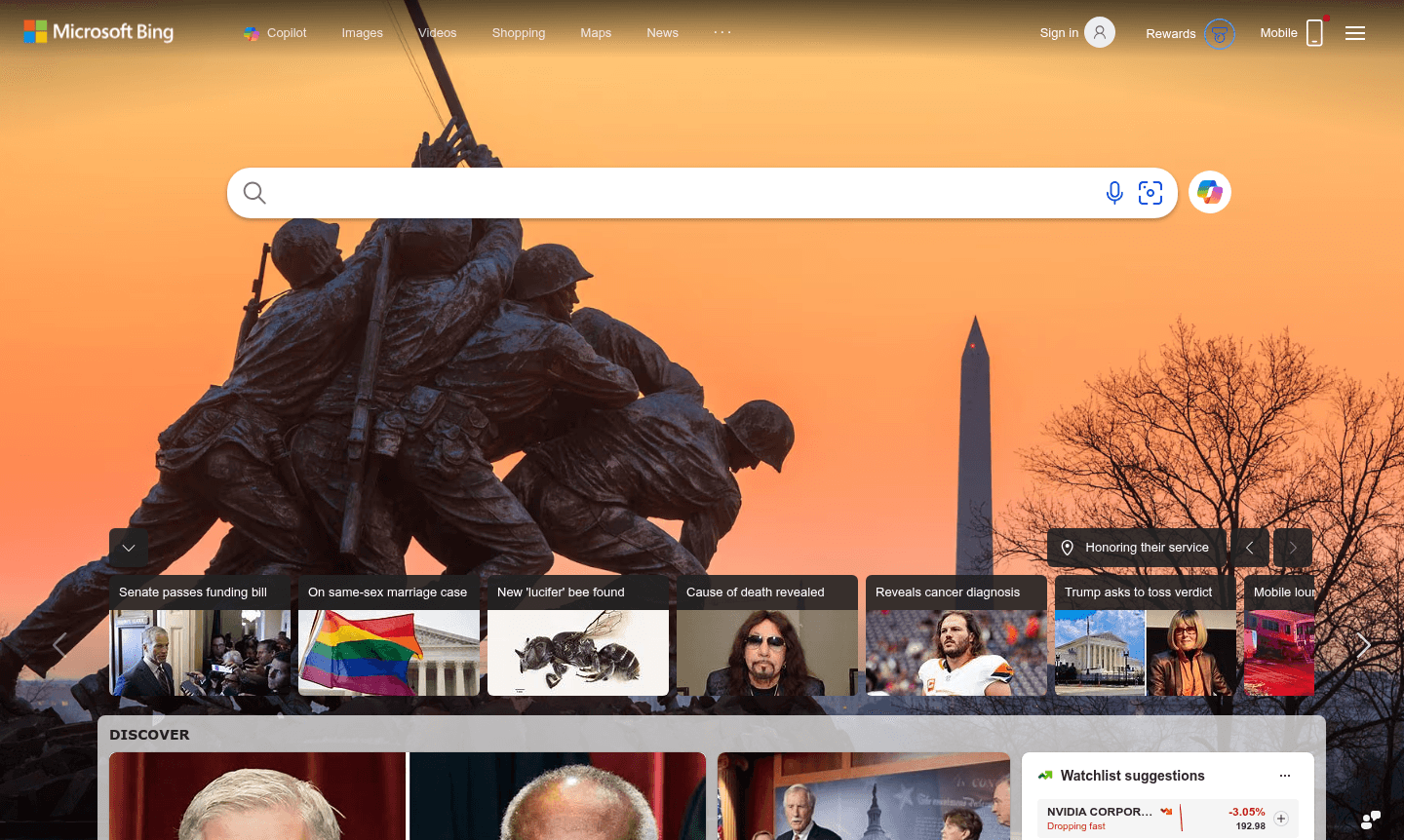The width and height of the screenshot is (1404, 840).
Task: Expand more menu items via the ellipsis
Action: pos(722,32)
